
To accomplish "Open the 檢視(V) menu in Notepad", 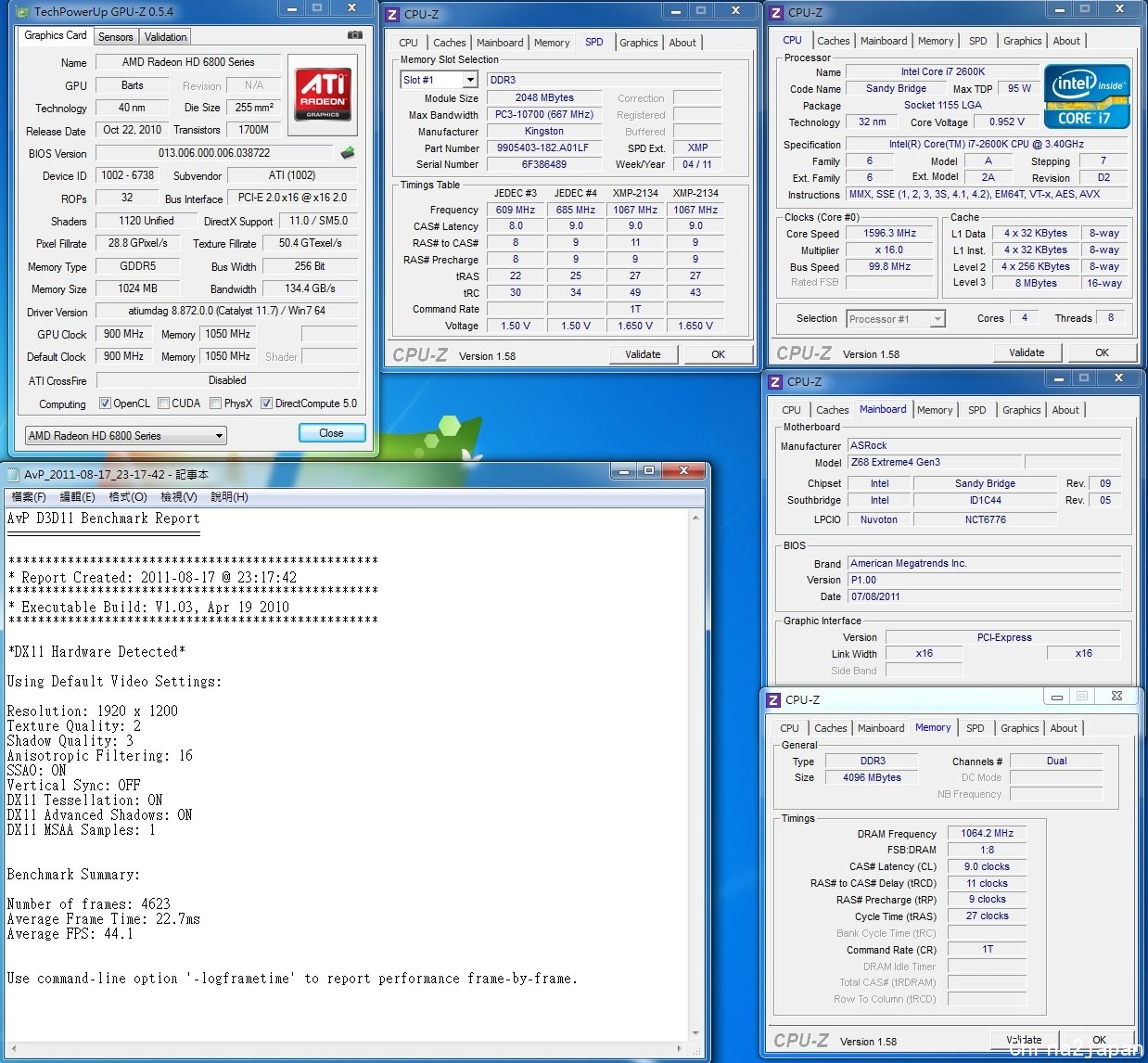I will (178, 497).
